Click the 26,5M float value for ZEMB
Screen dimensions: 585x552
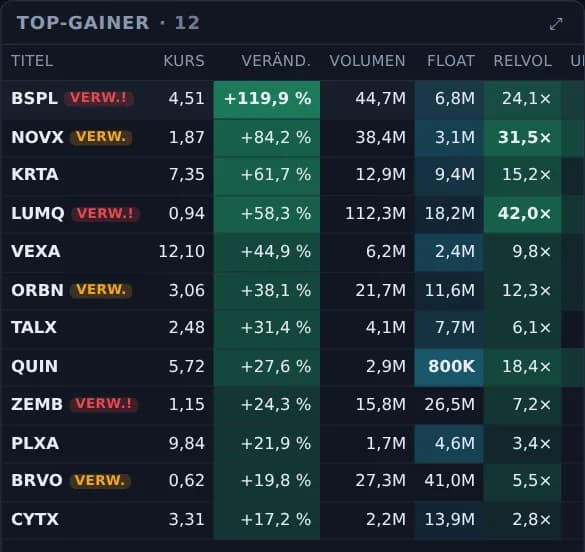tap(449, 405)
